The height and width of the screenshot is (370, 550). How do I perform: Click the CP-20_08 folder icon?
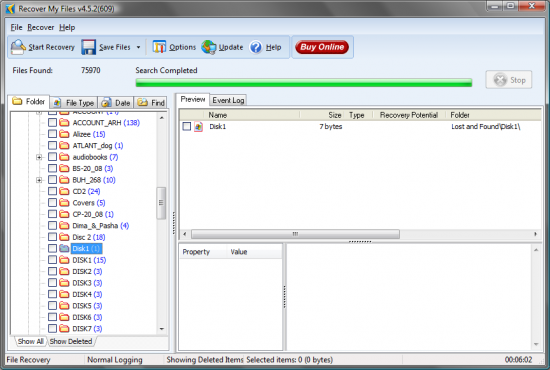point(64,214)
